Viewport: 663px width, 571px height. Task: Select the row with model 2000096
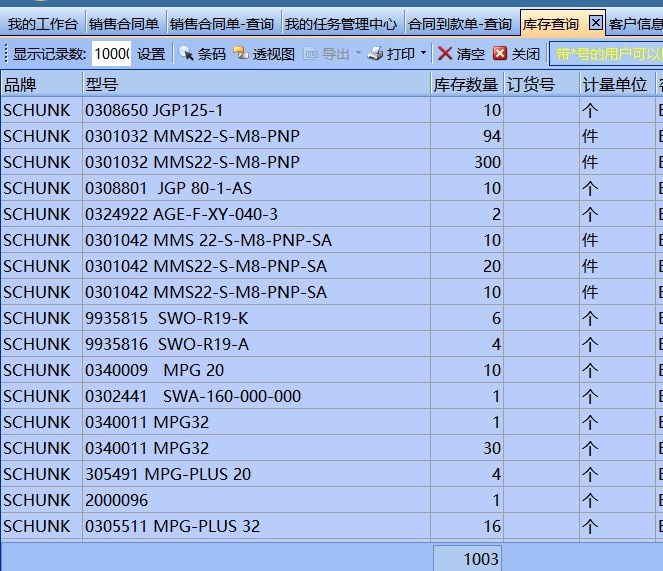pyautogui.click(x=332, y=500)
